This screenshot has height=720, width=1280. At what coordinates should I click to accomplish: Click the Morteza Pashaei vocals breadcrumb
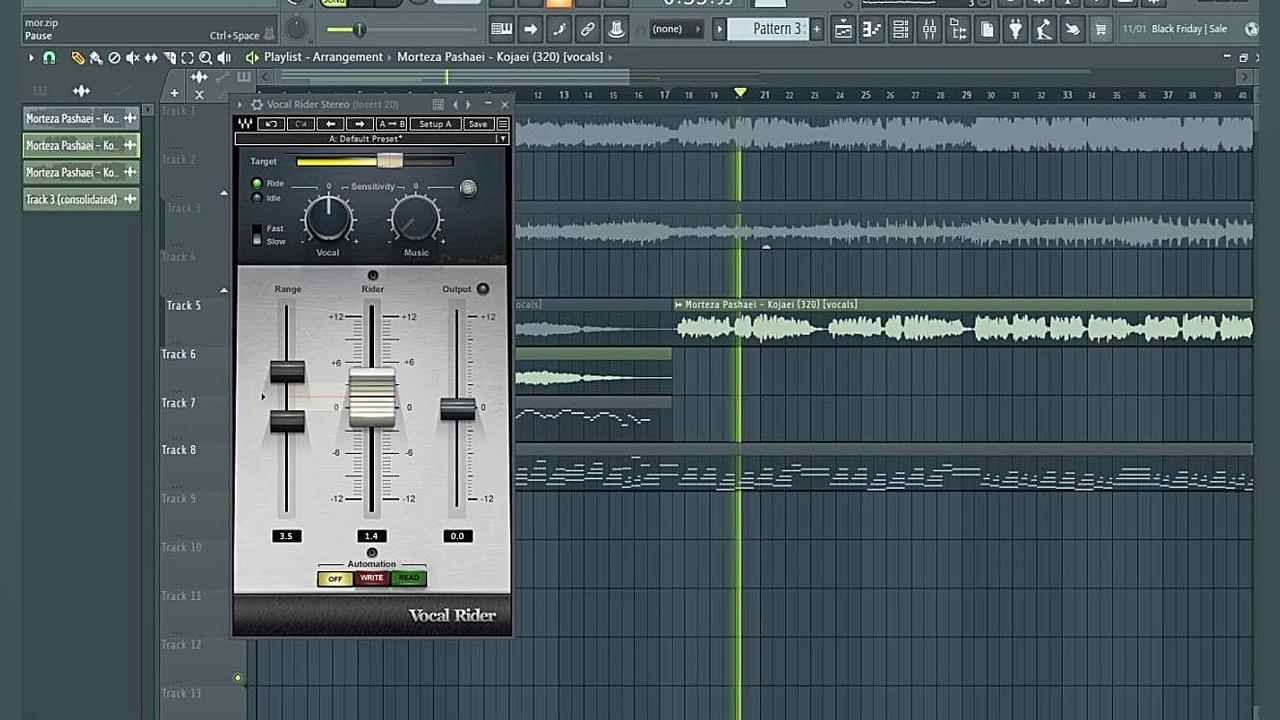click(x=500, y=57)
